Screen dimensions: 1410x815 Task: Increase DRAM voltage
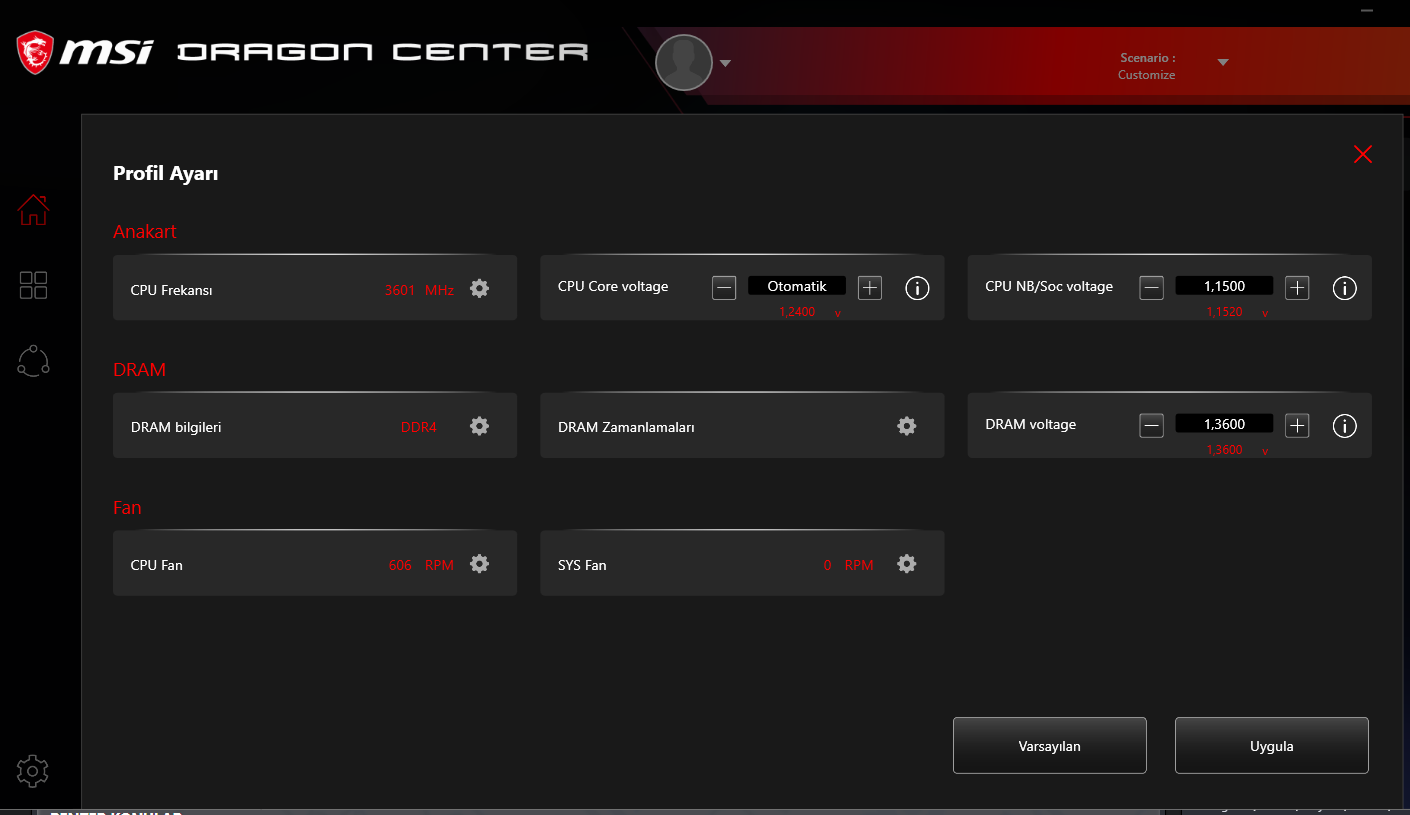1297,426
